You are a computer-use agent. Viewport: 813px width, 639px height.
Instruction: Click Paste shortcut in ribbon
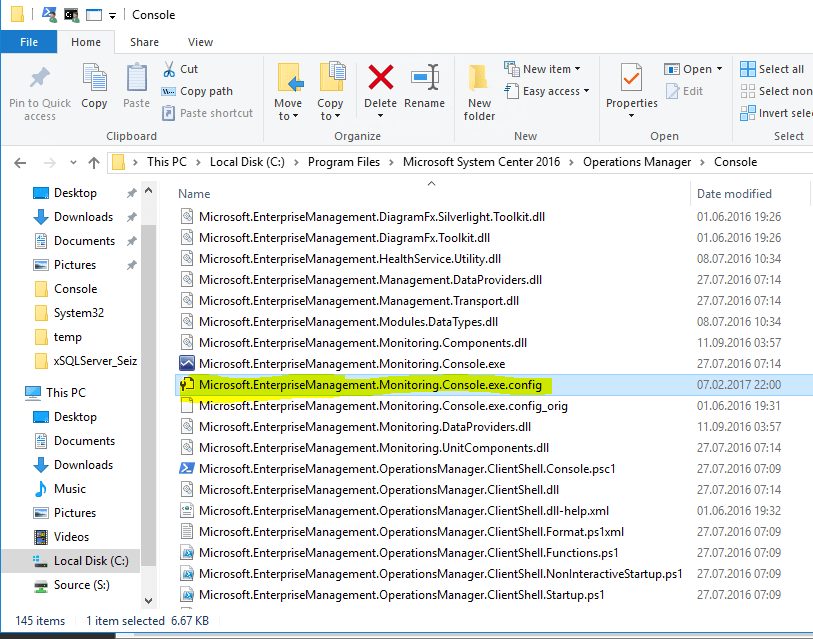(207, 113)
